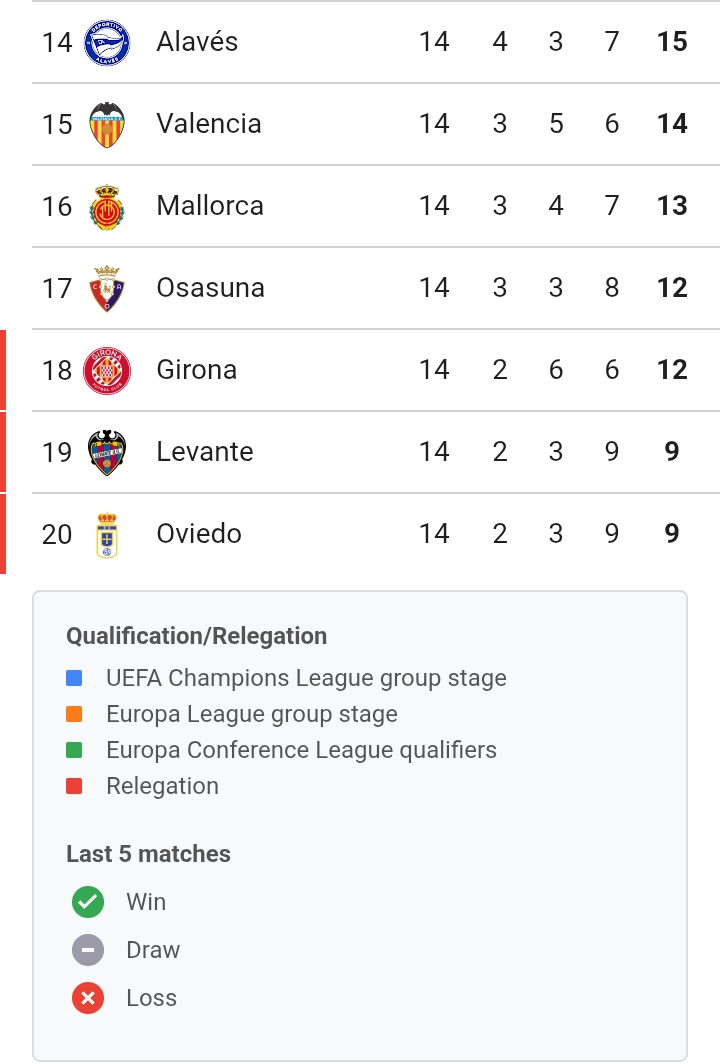Click the green Win checkmark icon
The width and height of the screenshot is (720, 1064).
[88, 902]
